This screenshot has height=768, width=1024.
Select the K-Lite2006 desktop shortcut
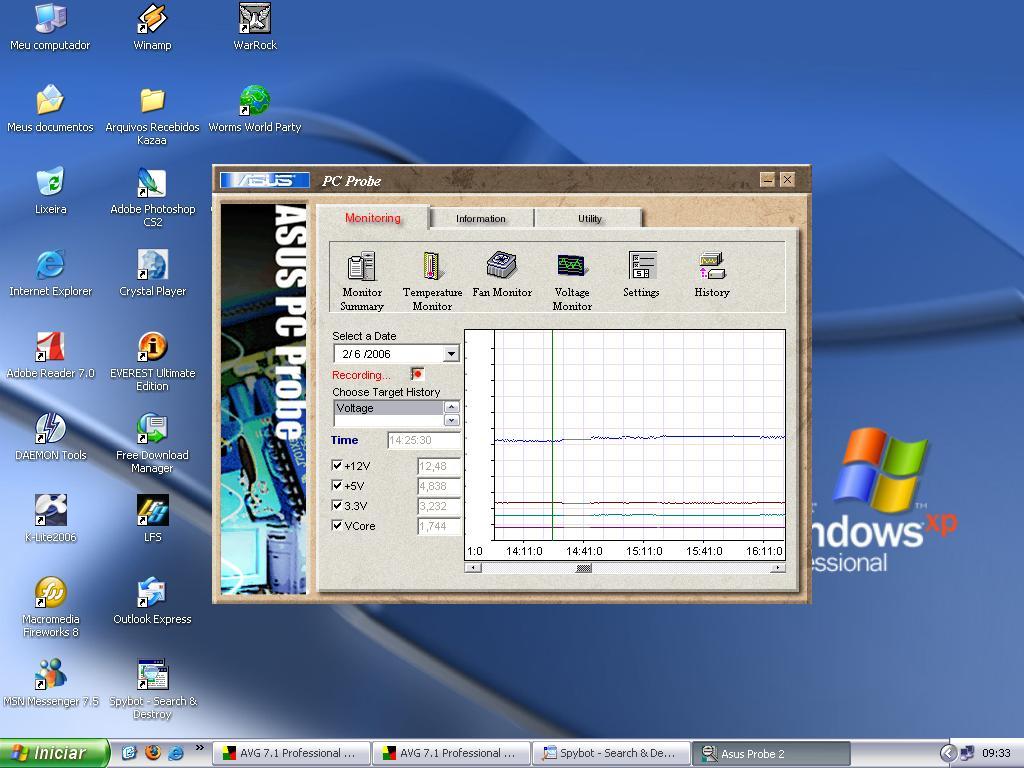[50, 519]
